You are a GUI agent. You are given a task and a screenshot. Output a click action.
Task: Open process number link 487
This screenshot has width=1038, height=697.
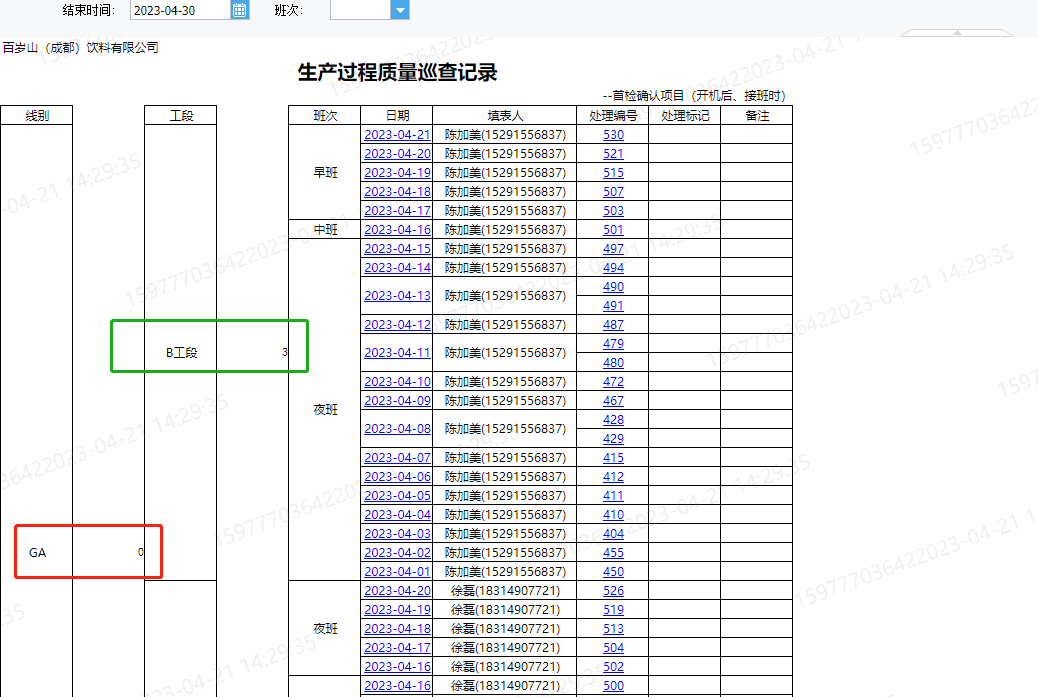[x=613, y=325]
